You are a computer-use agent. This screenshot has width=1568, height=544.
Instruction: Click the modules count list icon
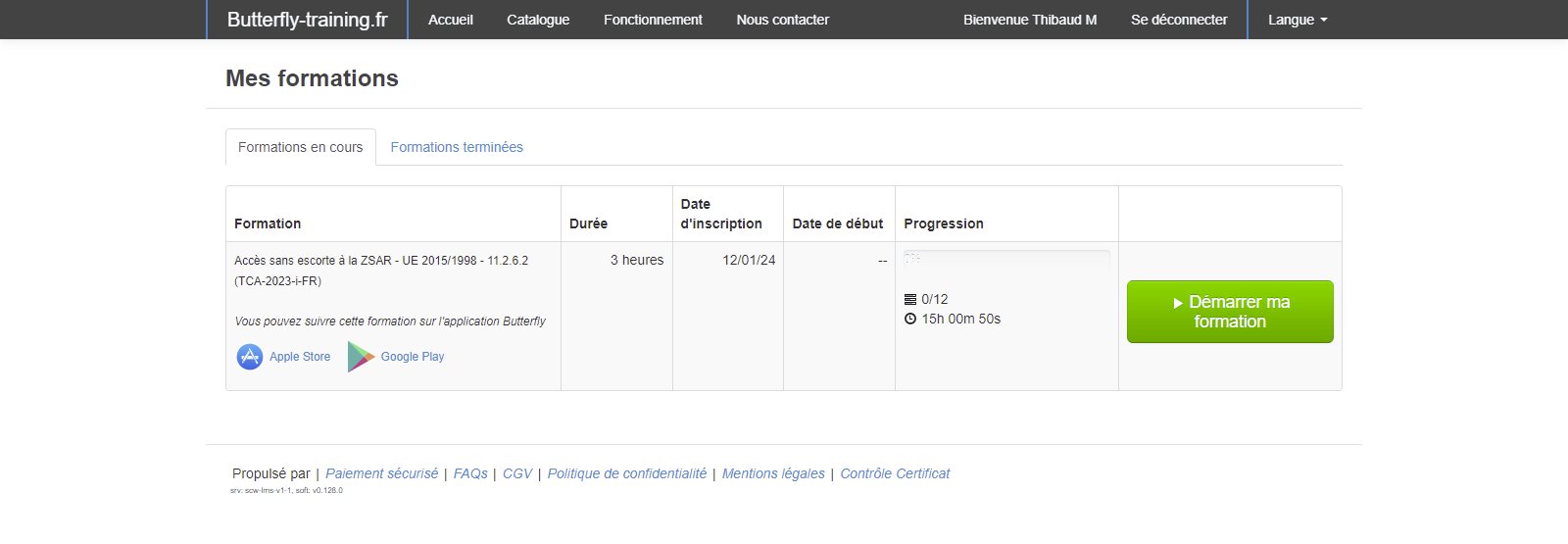910,300
